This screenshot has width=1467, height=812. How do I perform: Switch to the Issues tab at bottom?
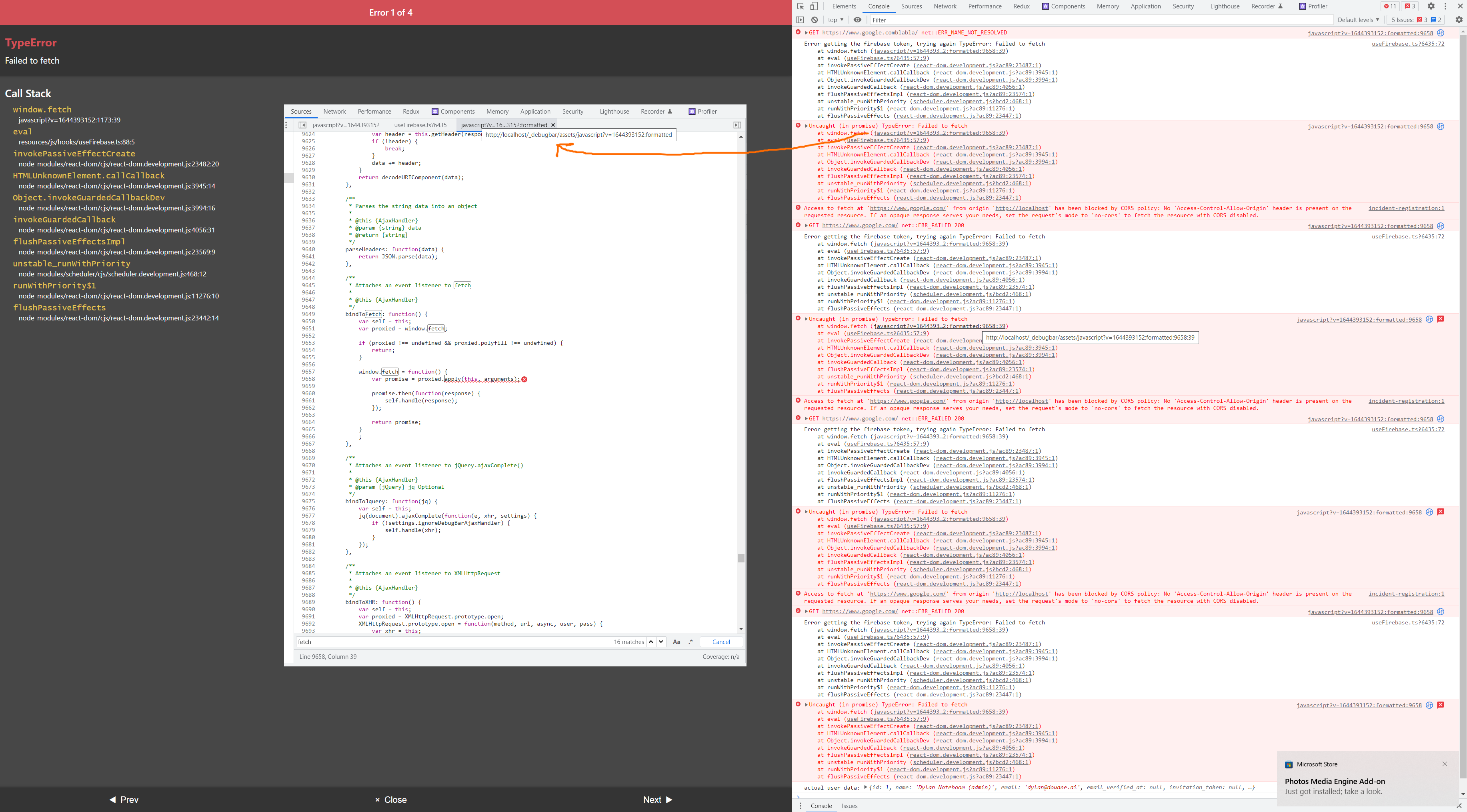(850, 806)
